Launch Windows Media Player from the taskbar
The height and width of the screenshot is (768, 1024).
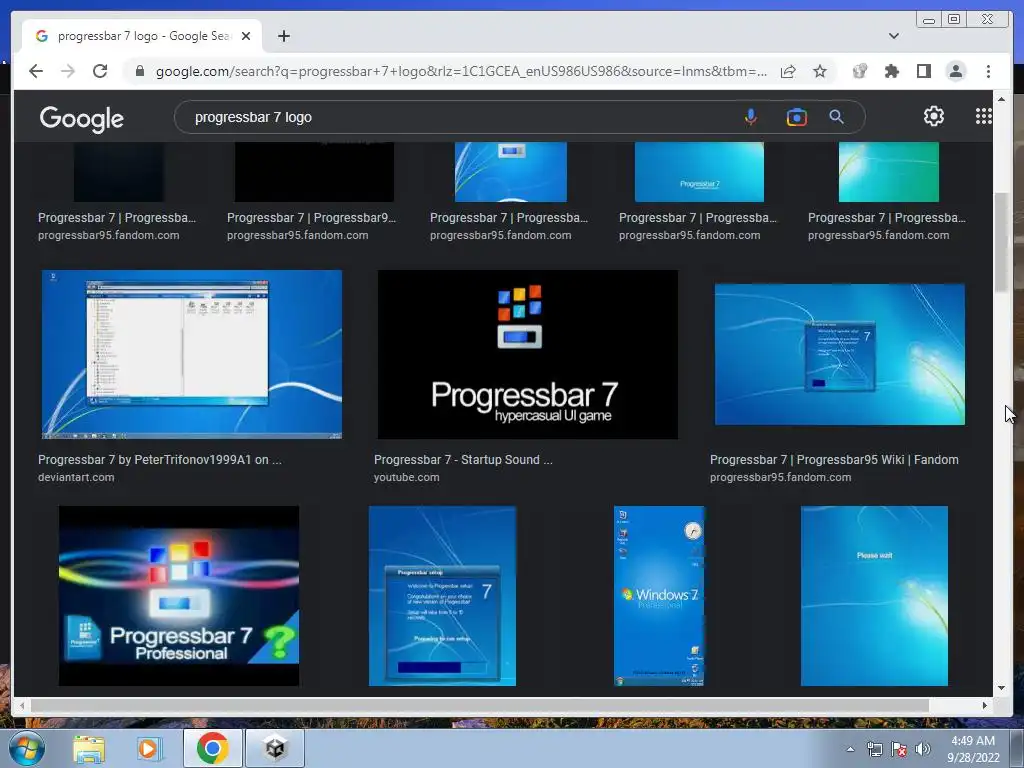[148, 748]
